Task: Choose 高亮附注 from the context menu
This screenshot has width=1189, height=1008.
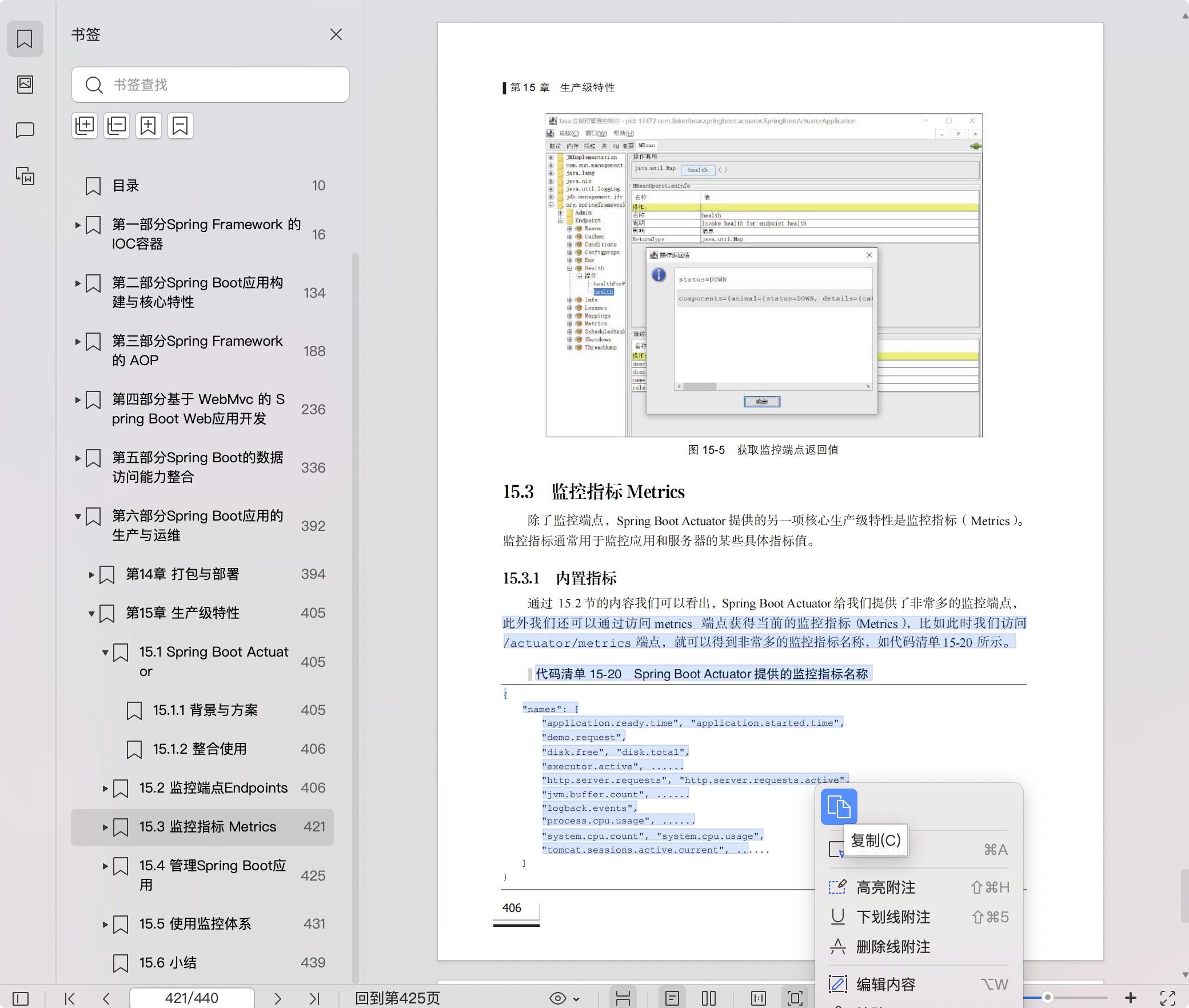Action: point(885,887)
